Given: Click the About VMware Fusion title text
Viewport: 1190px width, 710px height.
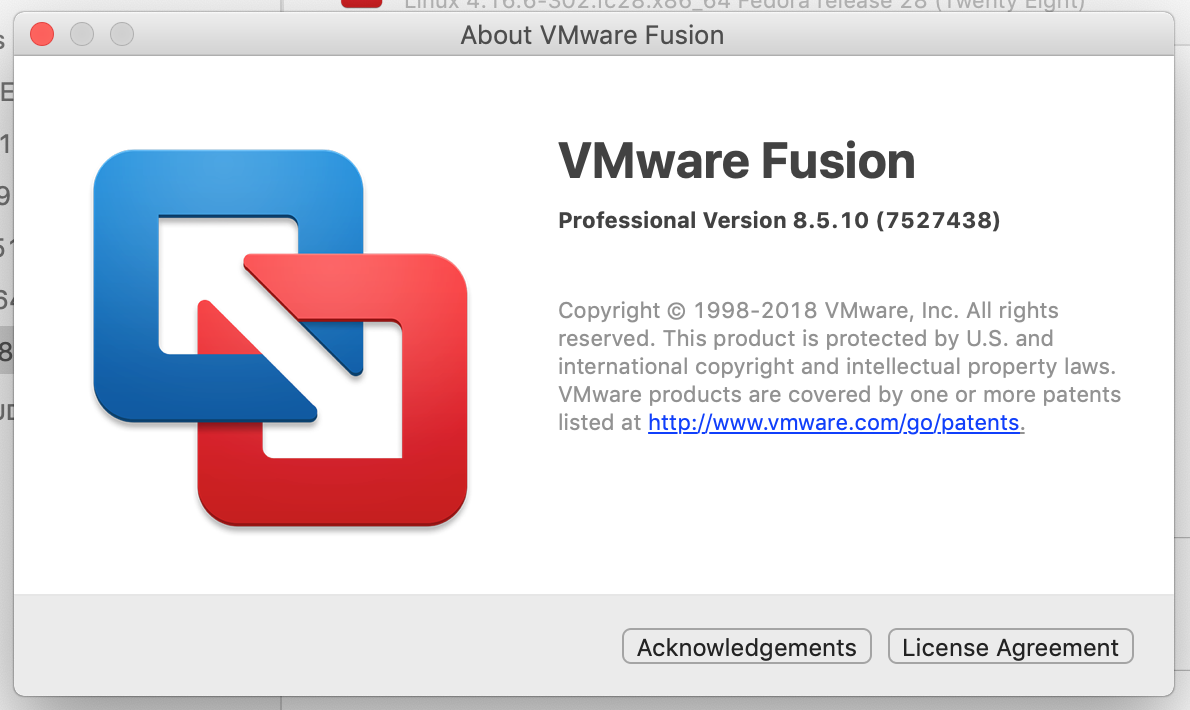Looking at the screenshot, I should click(592, 35).
